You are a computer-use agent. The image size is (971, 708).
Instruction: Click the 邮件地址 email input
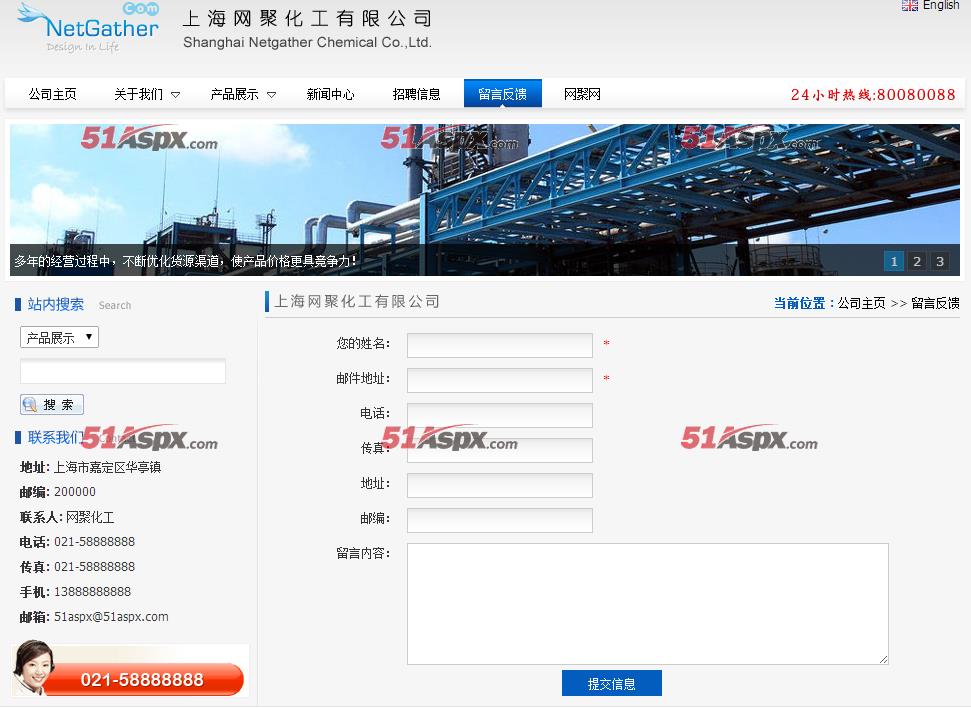(499, 380)
